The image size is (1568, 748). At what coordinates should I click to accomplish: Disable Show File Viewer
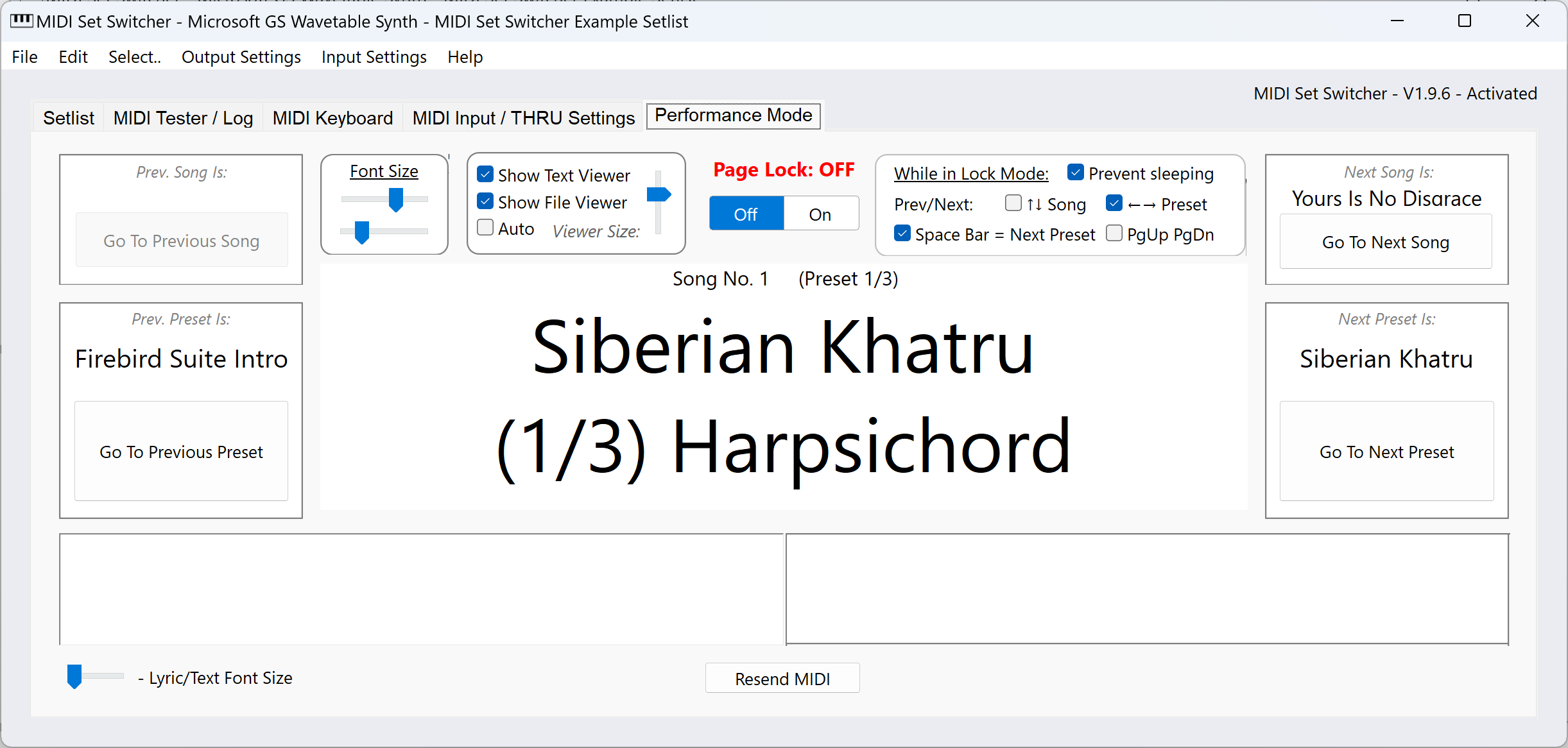(x=485, y=201)
